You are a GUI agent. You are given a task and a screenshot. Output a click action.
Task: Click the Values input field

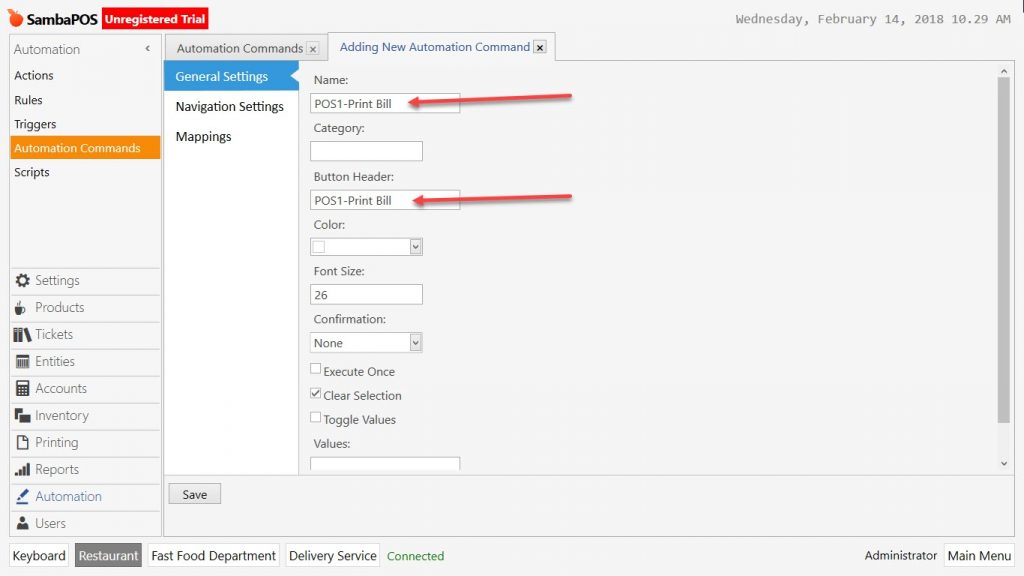[x=385, y=464]
